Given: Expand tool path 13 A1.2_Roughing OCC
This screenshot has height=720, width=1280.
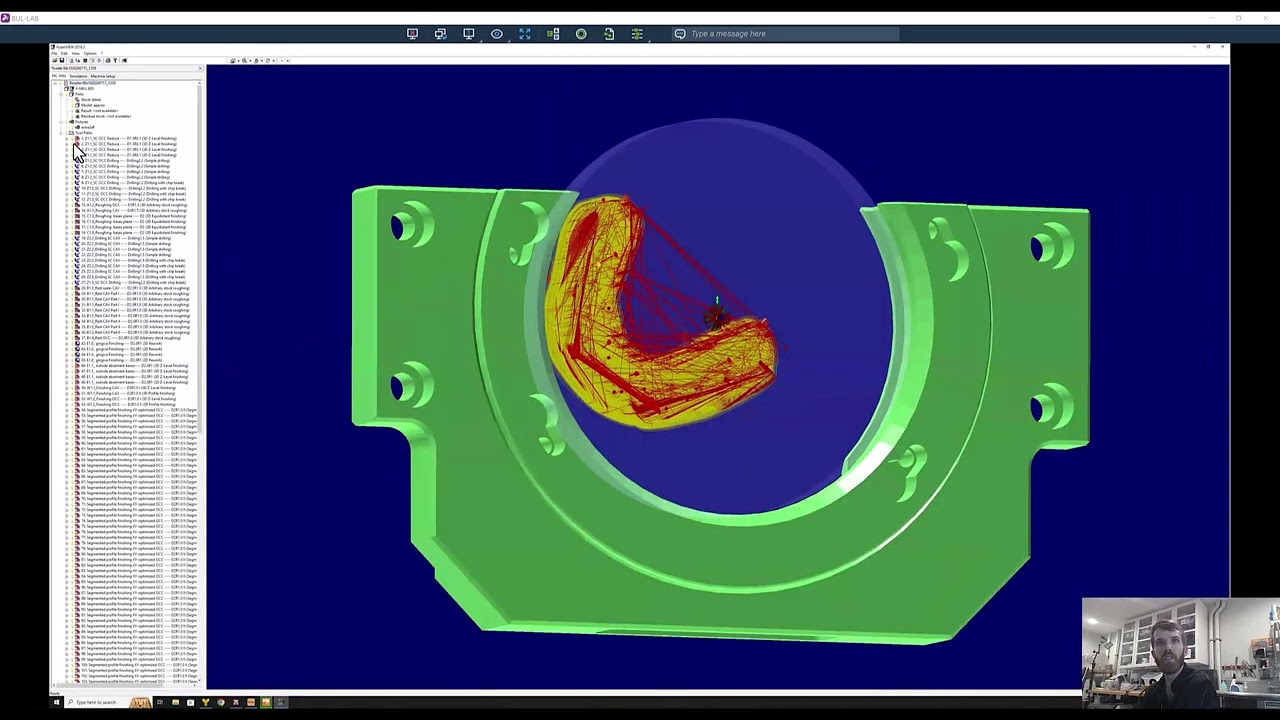Looking at the screenshot, I should coord(67,205).
